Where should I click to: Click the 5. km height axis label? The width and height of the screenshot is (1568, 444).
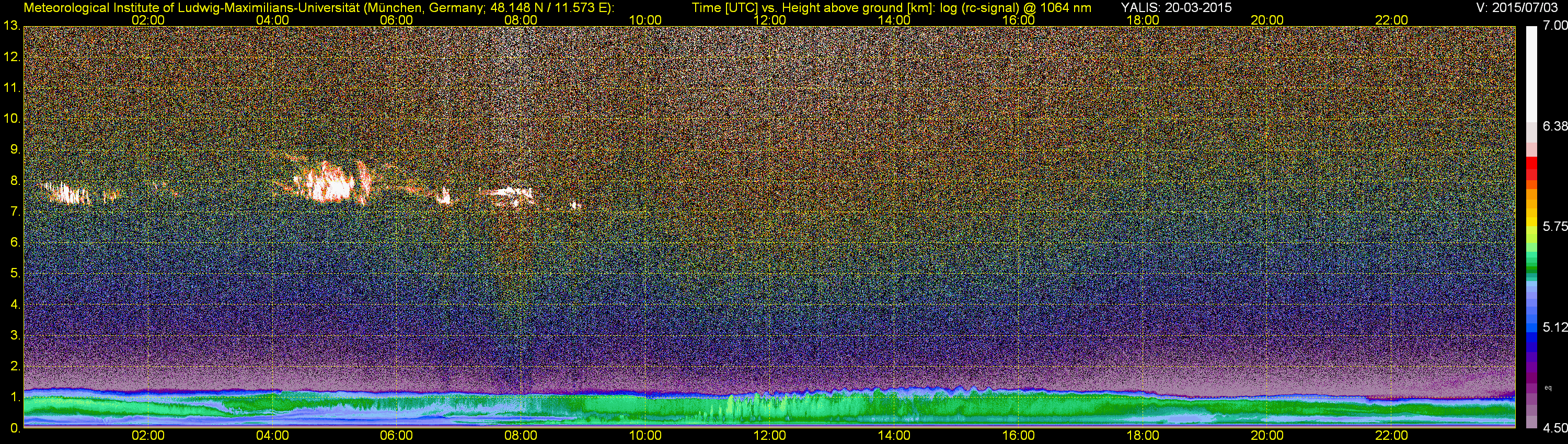point(15,274)
